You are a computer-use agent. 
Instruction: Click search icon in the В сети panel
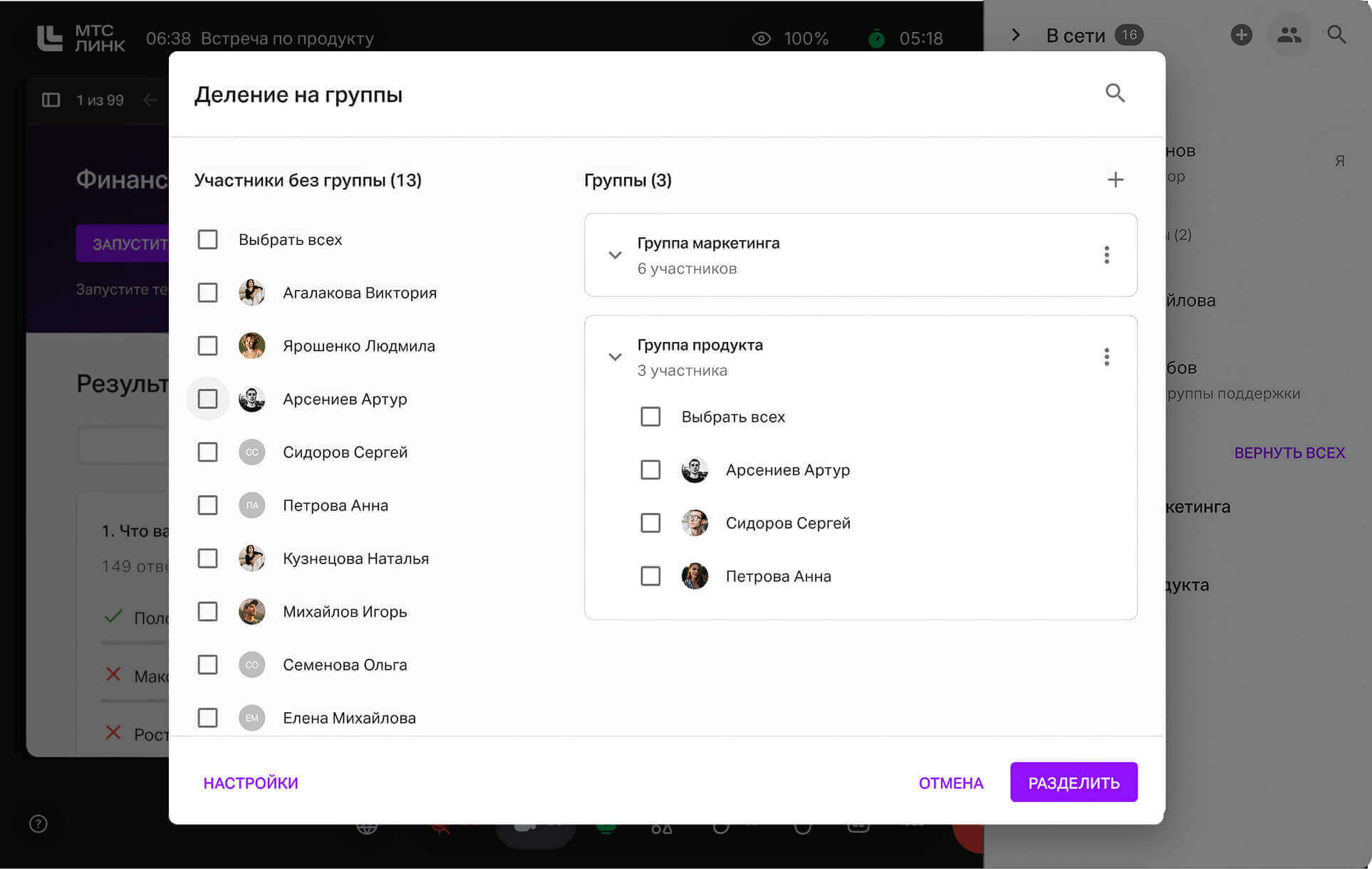(1336, 35)
